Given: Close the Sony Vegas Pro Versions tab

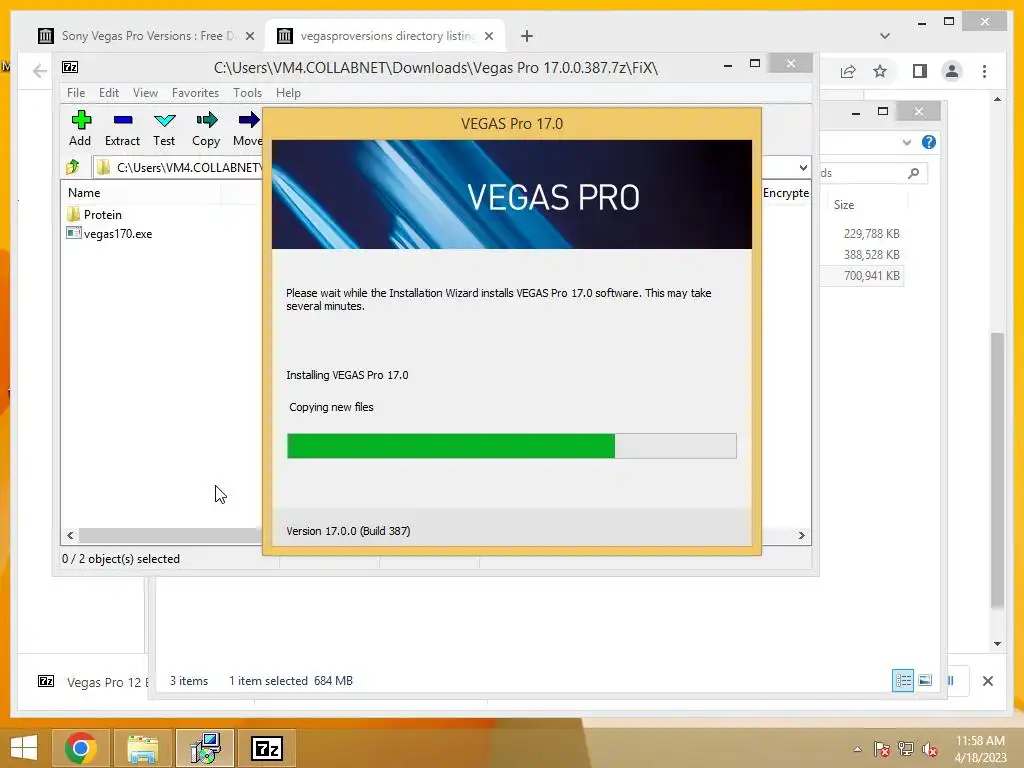Looking at the screenshot, I should 249,36.
